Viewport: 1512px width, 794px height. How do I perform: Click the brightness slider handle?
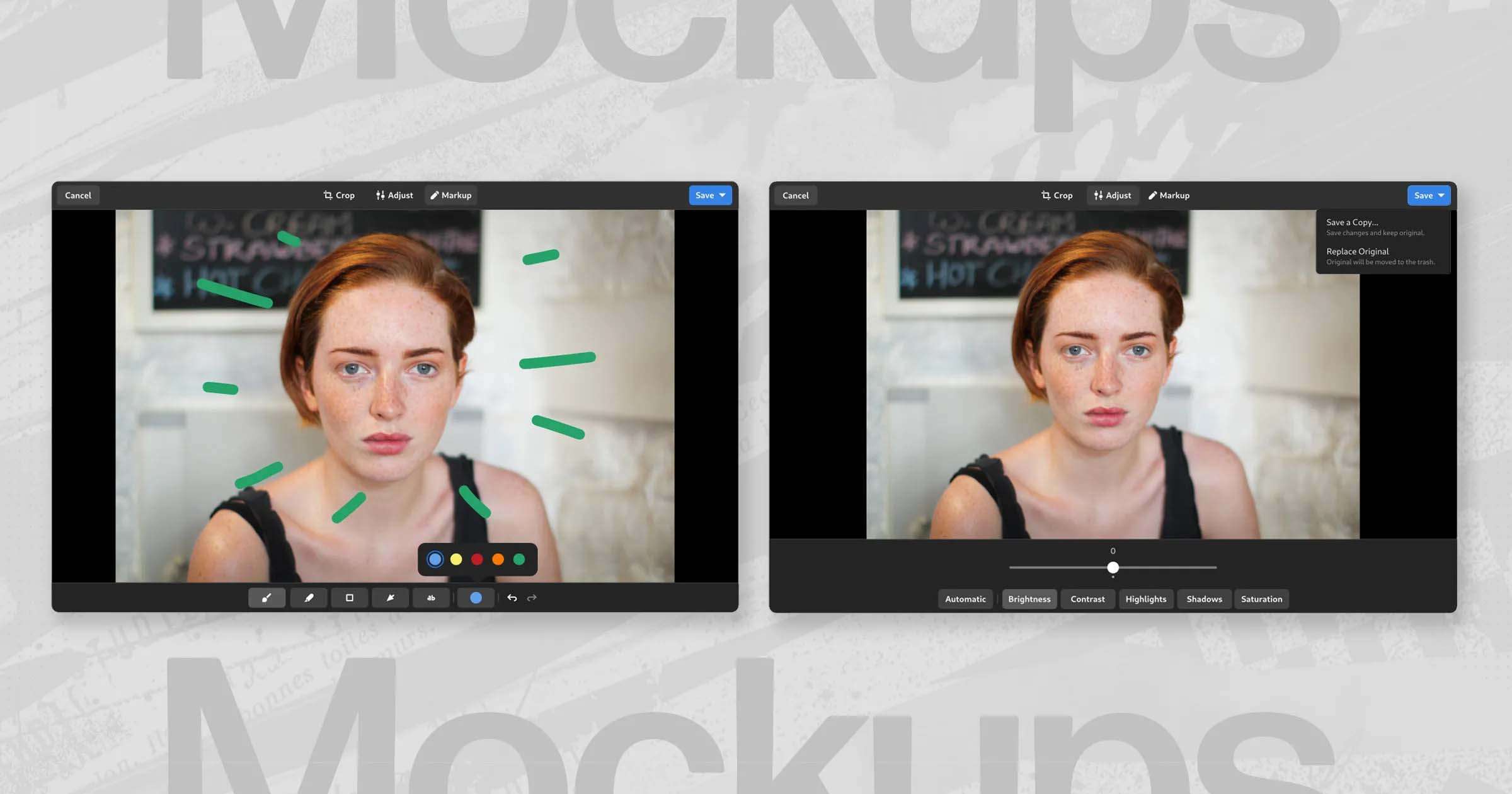(1113, 568)
